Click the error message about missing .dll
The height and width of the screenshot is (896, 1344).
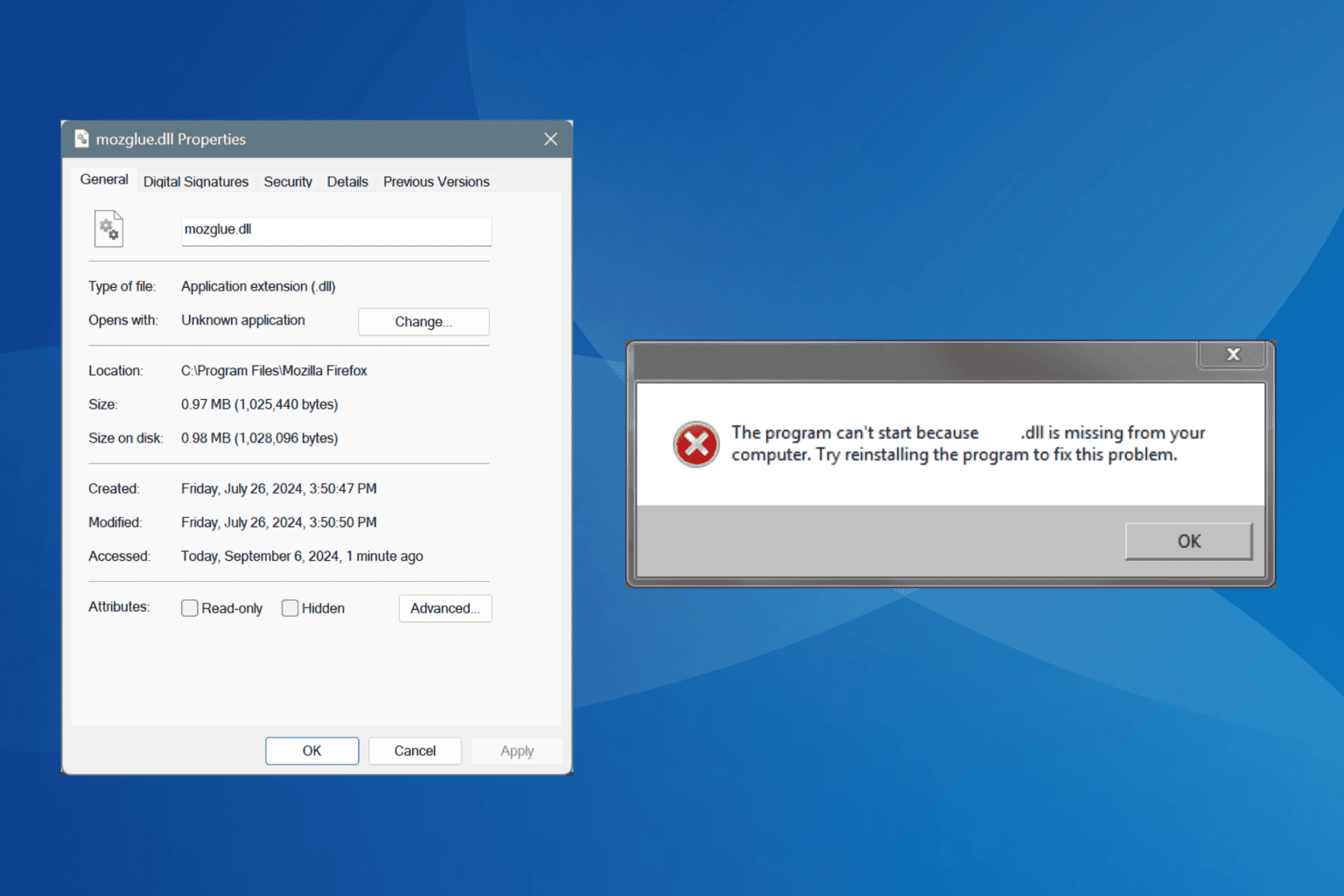pyautogui.click(x=968, y=444)
